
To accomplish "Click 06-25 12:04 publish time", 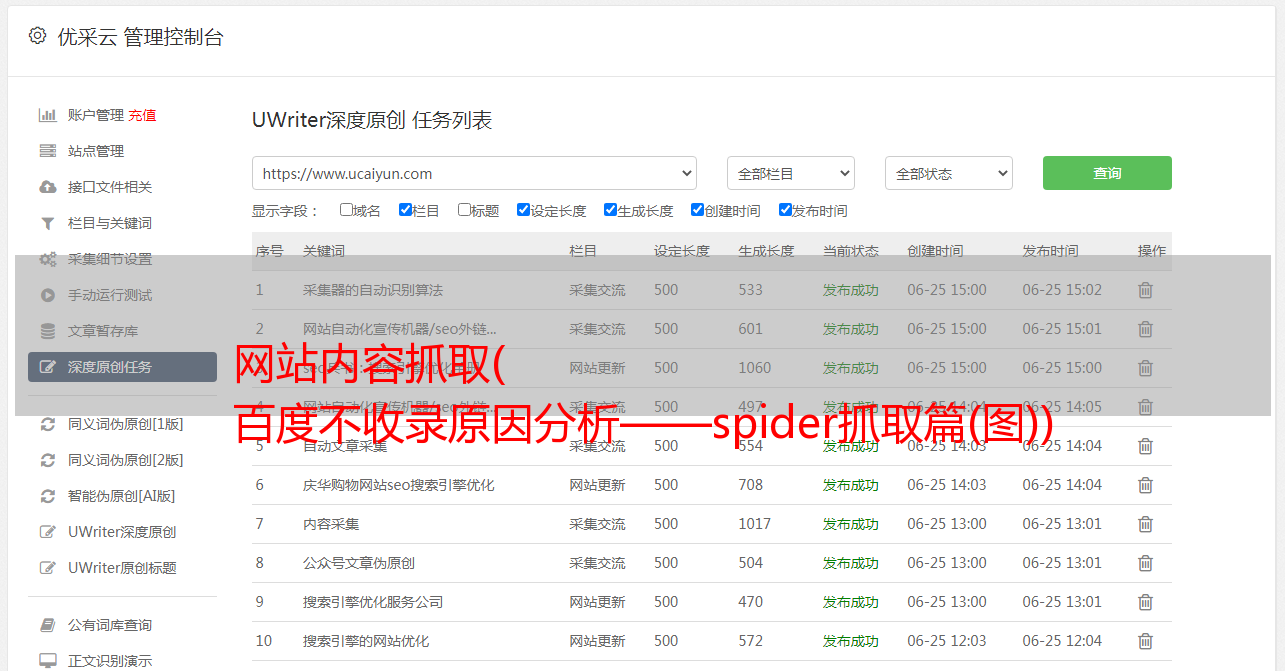I will [1062, 641].
